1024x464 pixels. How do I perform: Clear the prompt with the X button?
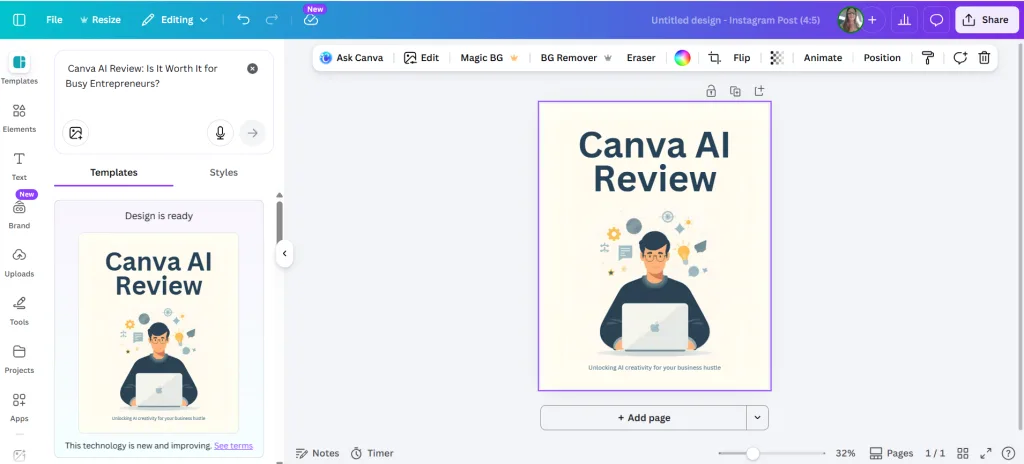252,69
